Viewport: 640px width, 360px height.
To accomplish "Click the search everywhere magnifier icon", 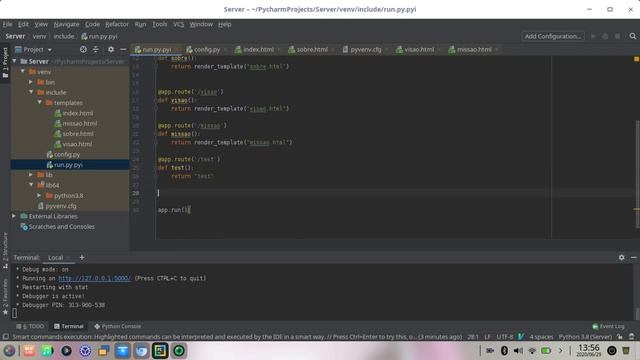I will 632,36.
